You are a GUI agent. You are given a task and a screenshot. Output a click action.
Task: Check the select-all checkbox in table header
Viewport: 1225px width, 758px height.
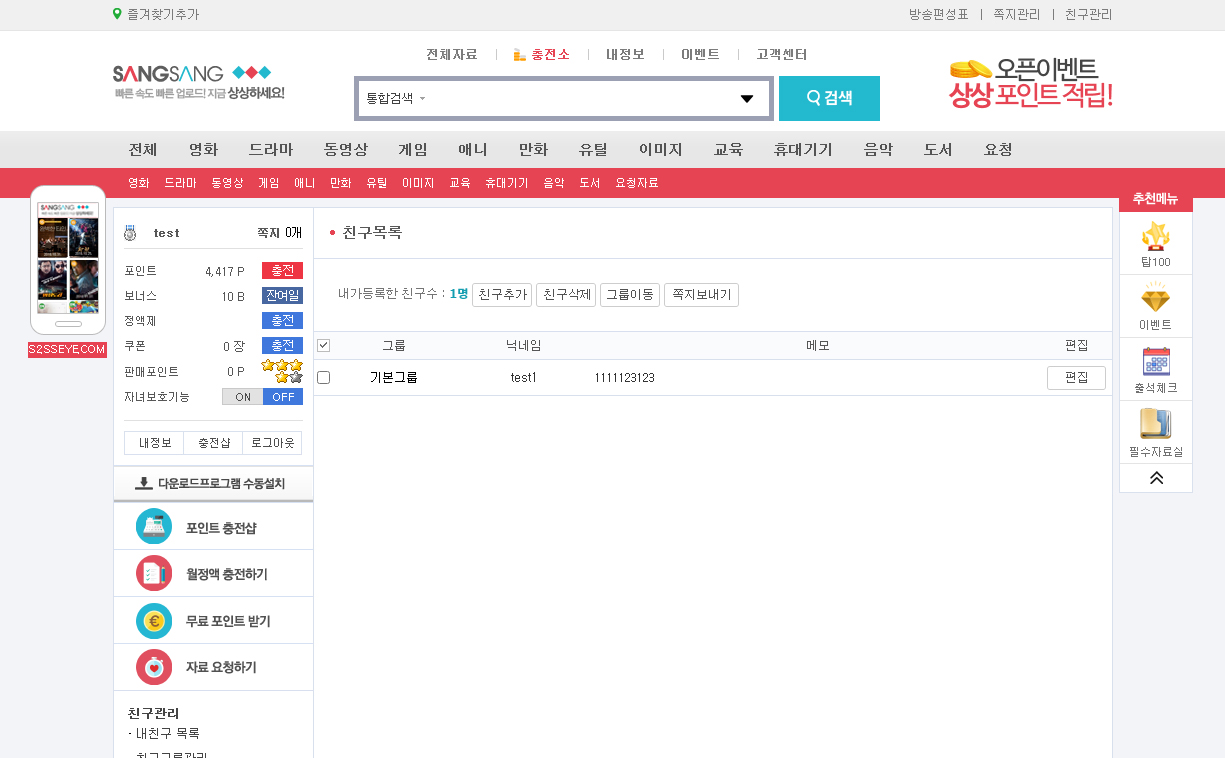click(323, 345)
